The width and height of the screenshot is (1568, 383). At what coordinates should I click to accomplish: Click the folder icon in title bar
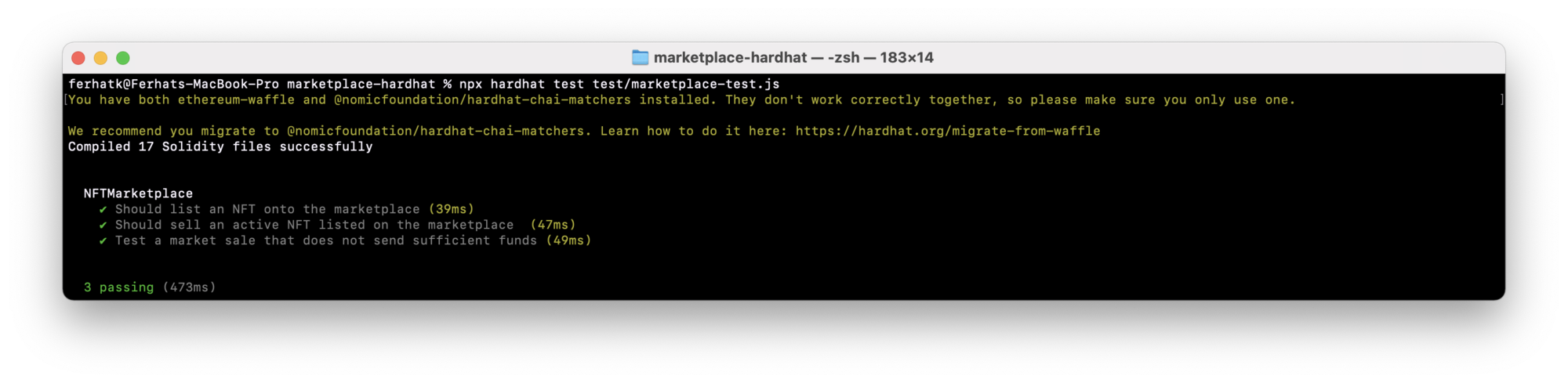640,58
